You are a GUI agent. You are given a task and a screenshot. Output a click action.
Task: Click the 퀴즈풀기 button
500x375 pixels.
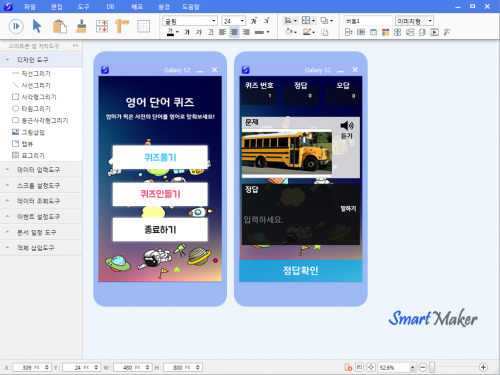[x=160, y=157]
